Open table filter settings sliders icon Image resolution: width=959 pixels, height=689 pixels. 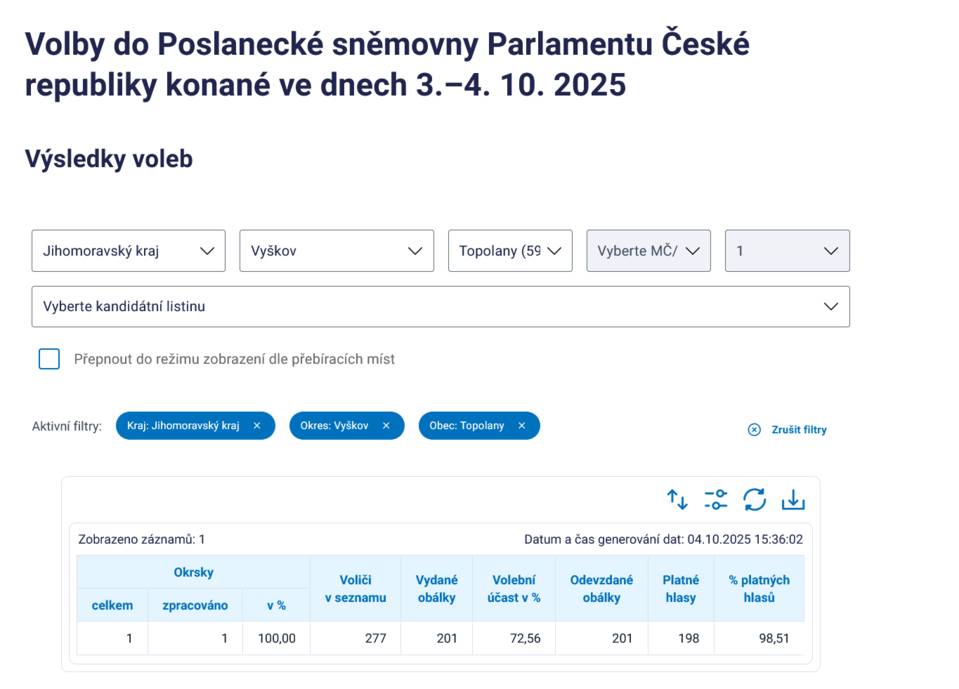[716, 499]
